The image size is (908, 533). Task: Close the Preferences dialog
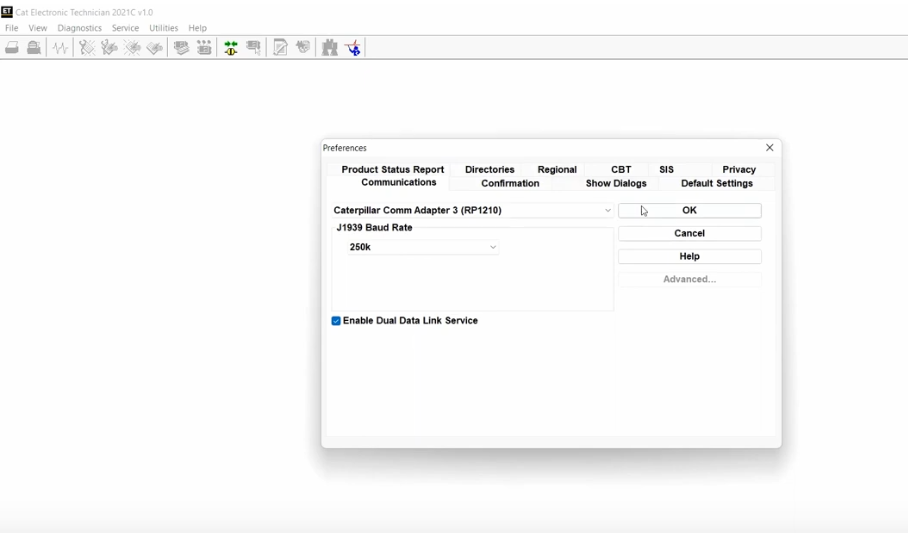pos(770,148)
